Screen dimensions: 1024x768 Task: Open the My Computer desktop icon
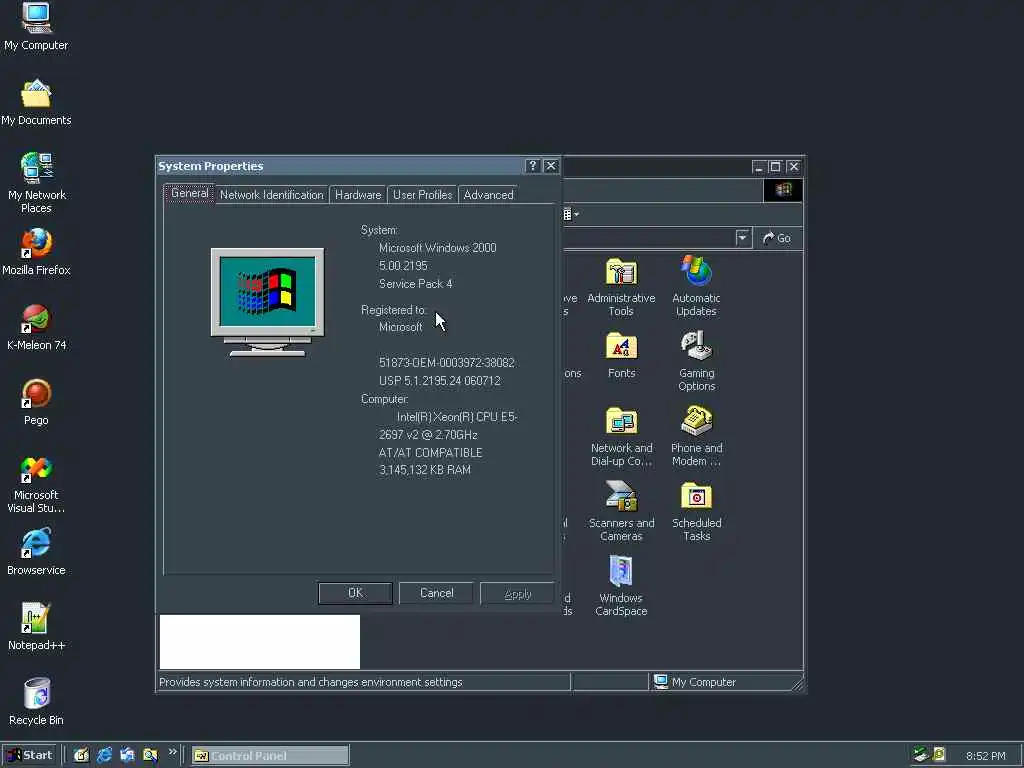point(36,26)
